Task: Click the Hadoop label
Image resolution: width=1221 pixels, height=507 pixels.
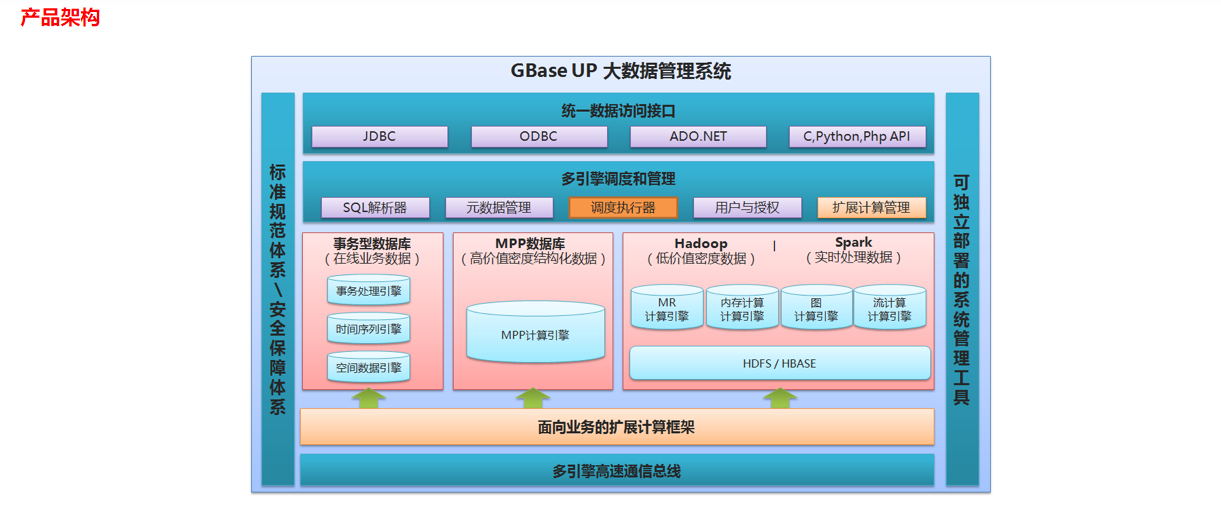Action: click(700, 243)
